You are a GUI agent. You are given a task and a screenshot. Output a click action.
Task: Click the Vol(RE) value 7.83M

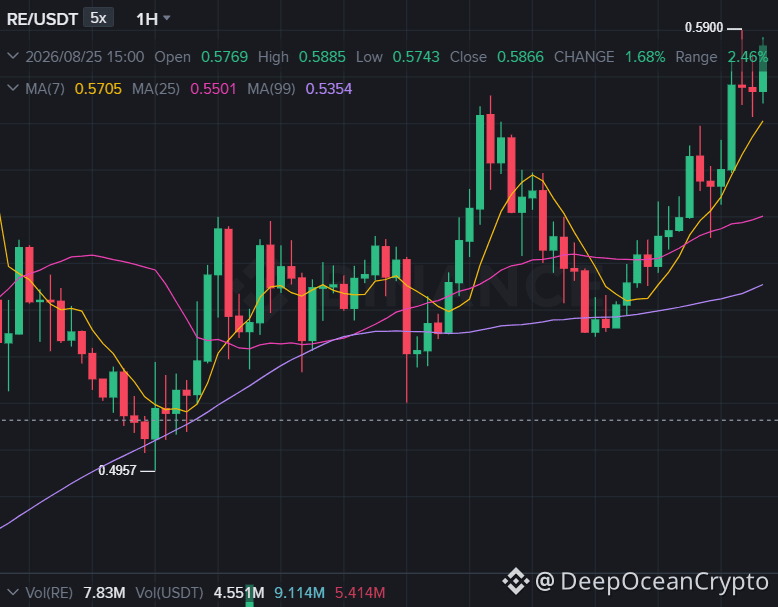pos(104,593)
